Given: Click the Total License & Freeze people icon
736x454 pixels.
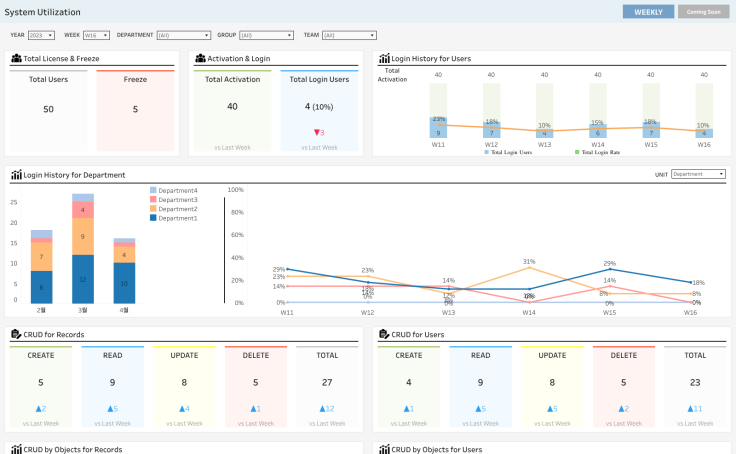Looking at the screenshot, I should tap(16, 58).
